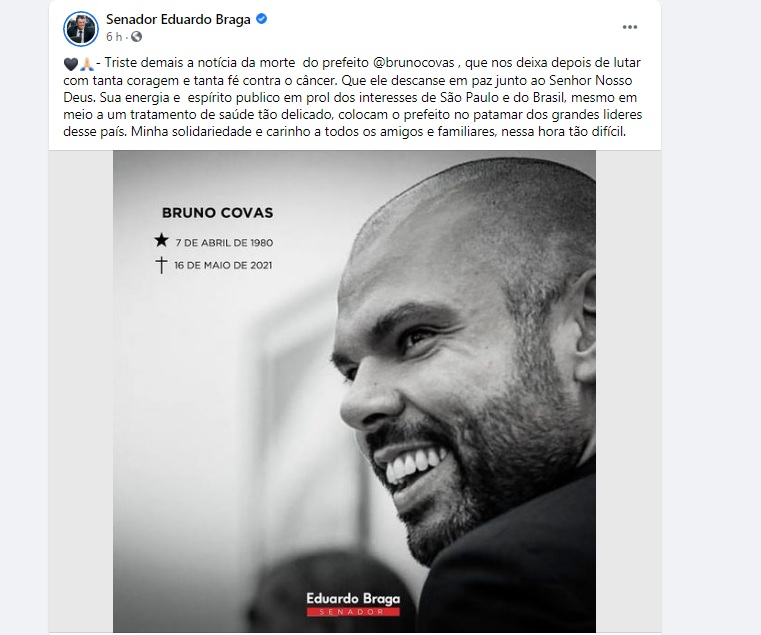Click the red SENADOR bar under the logo
The height and width of the screenshot is (635, 761).
(x=353, y=612)
